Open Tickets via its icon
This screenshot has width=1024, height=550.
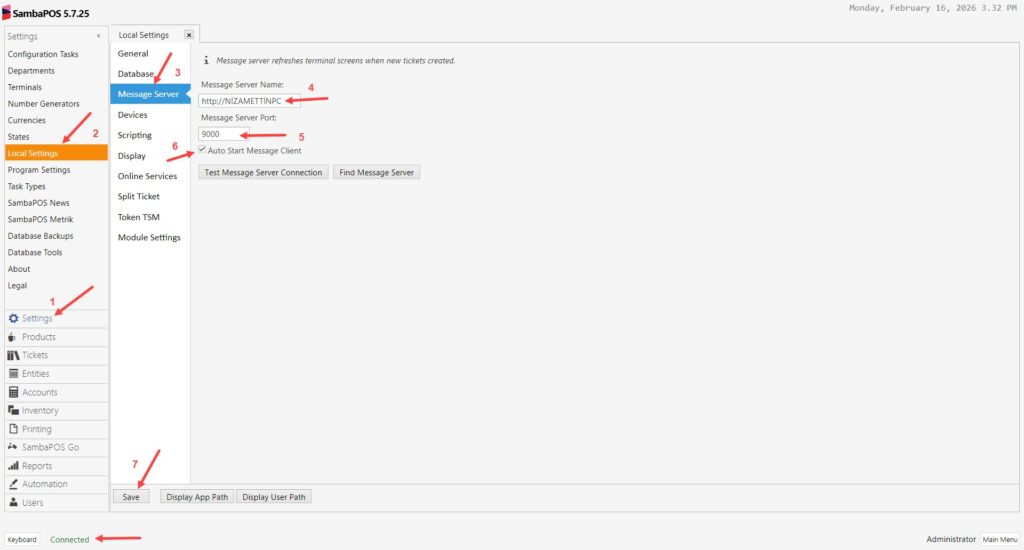click(x=13, y=355)
